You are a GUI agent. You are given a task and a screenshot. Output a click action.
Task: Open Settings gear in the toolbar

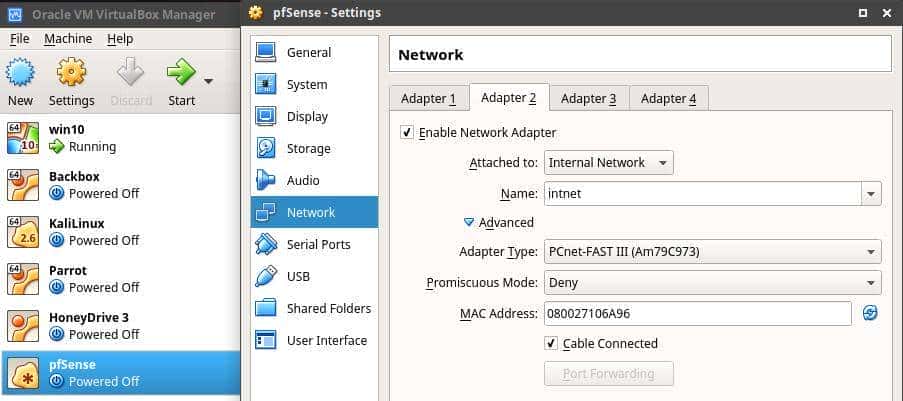click(x=71, y=74)
